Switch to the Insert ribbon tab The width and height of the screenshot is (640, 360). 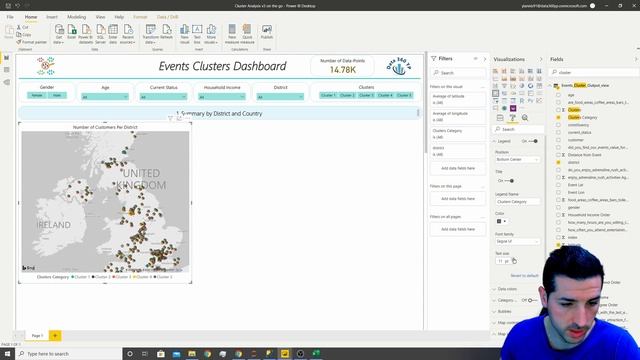(x=52, y=17)
